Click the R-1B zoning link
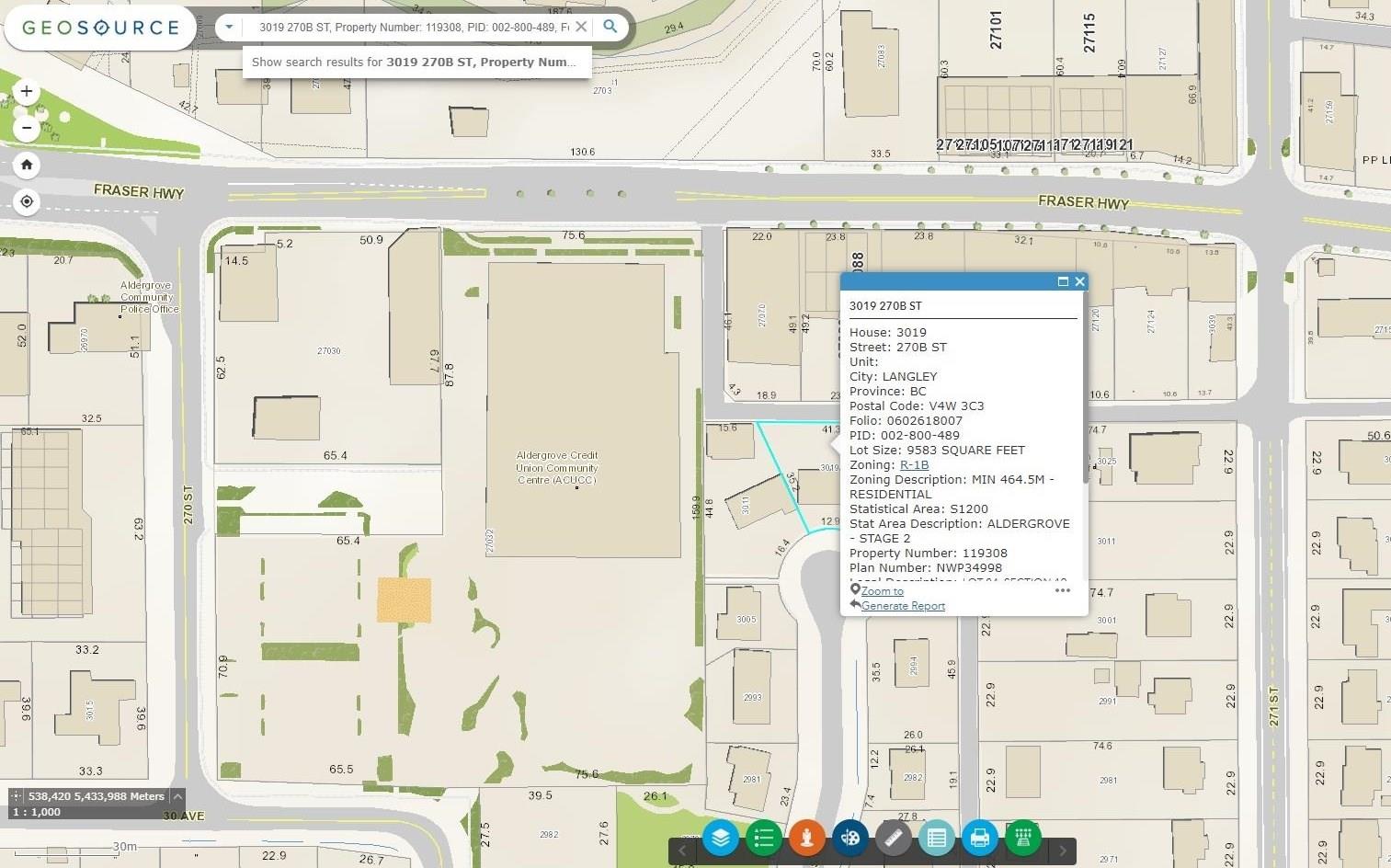 pyautogui.click(x=914, y=465)
